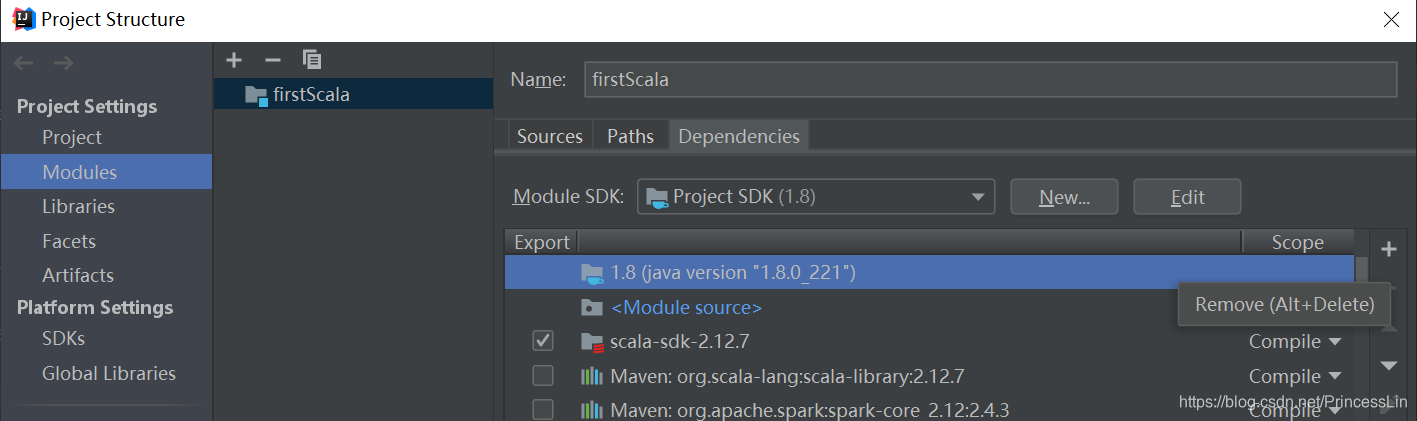Click the scala-library Maven icon
1417x421 pixels.
pos(592,377)
